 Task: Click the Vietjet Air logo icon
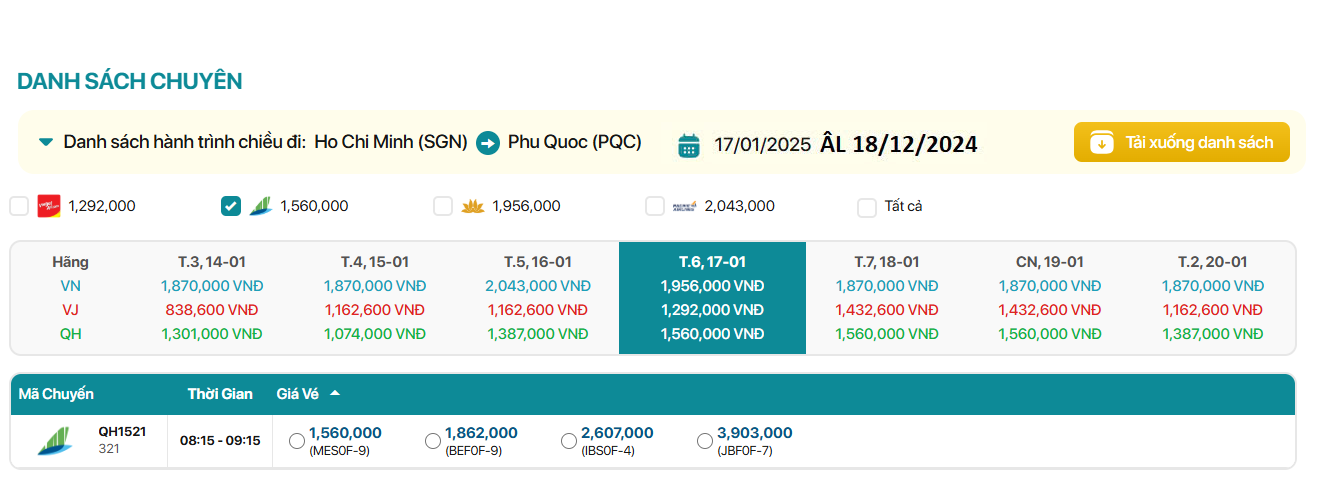(48, 206)
